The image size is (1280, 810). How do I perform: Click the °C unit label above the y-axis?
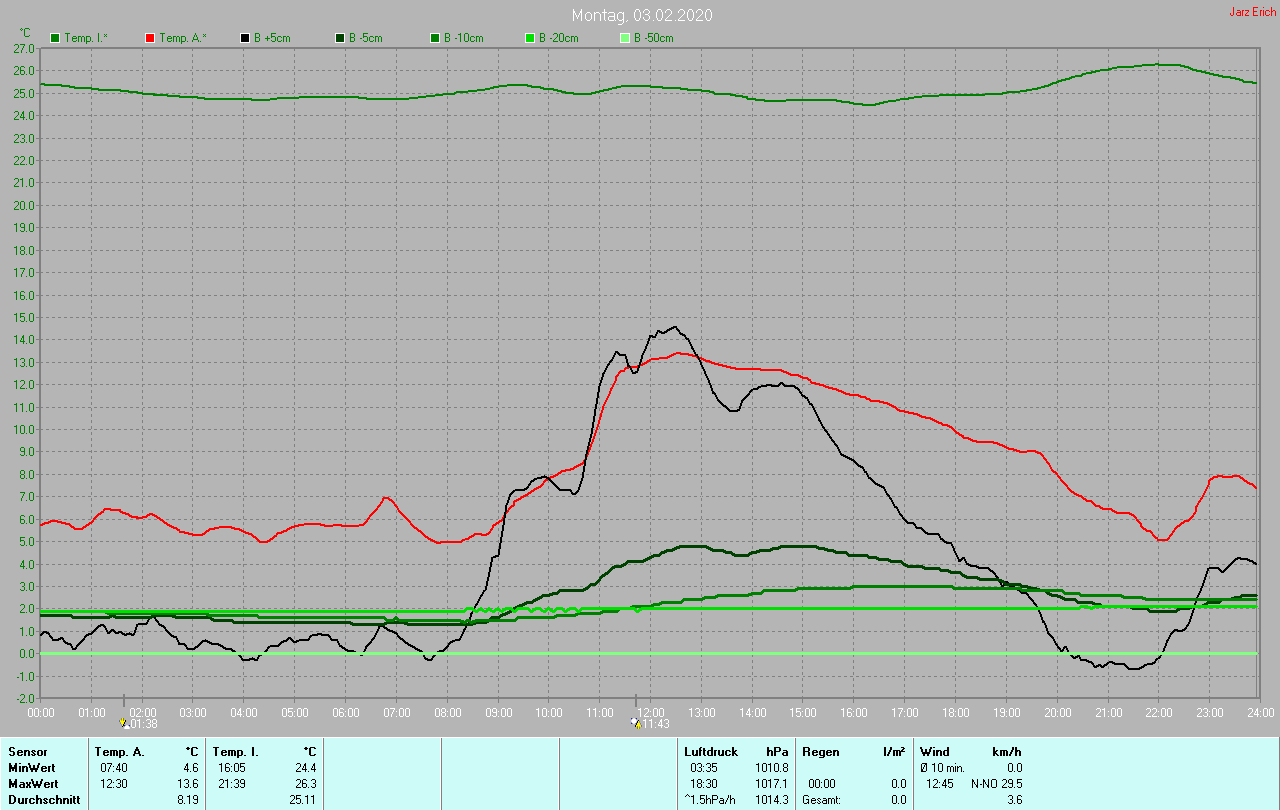(x=25, y=32)
